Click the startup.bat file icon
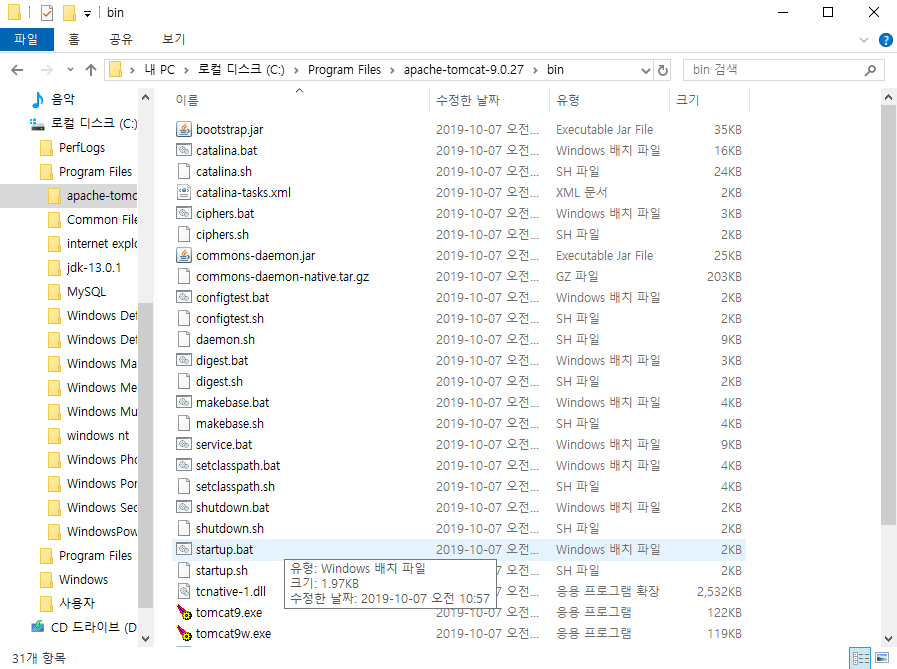 click(183, 549)
